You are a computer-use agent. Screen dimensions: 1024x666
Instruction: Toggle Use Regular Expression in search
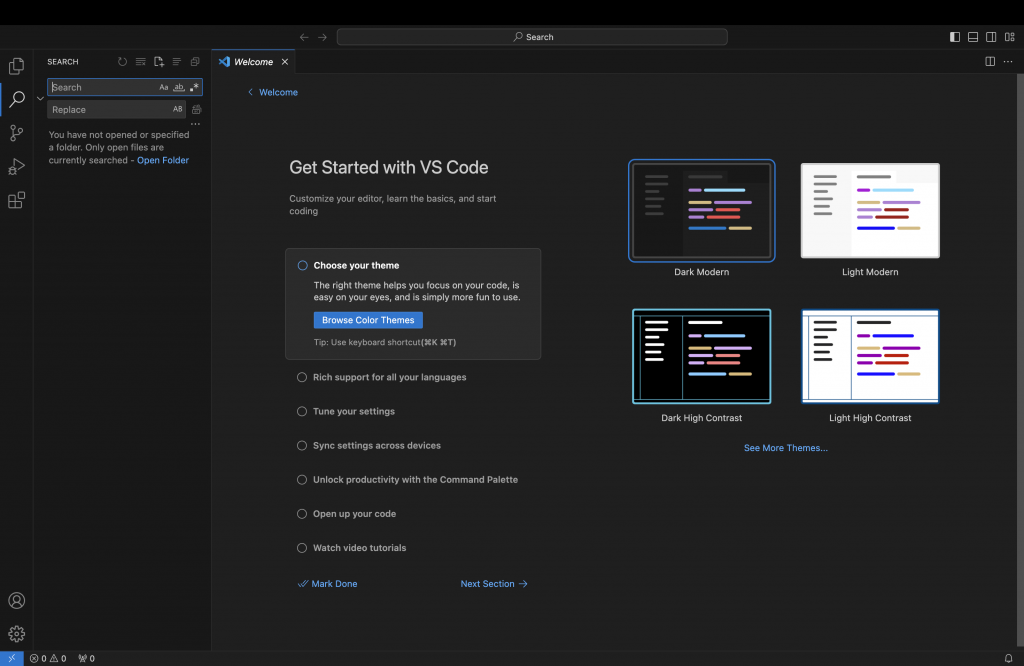click(x=194, y=87)
